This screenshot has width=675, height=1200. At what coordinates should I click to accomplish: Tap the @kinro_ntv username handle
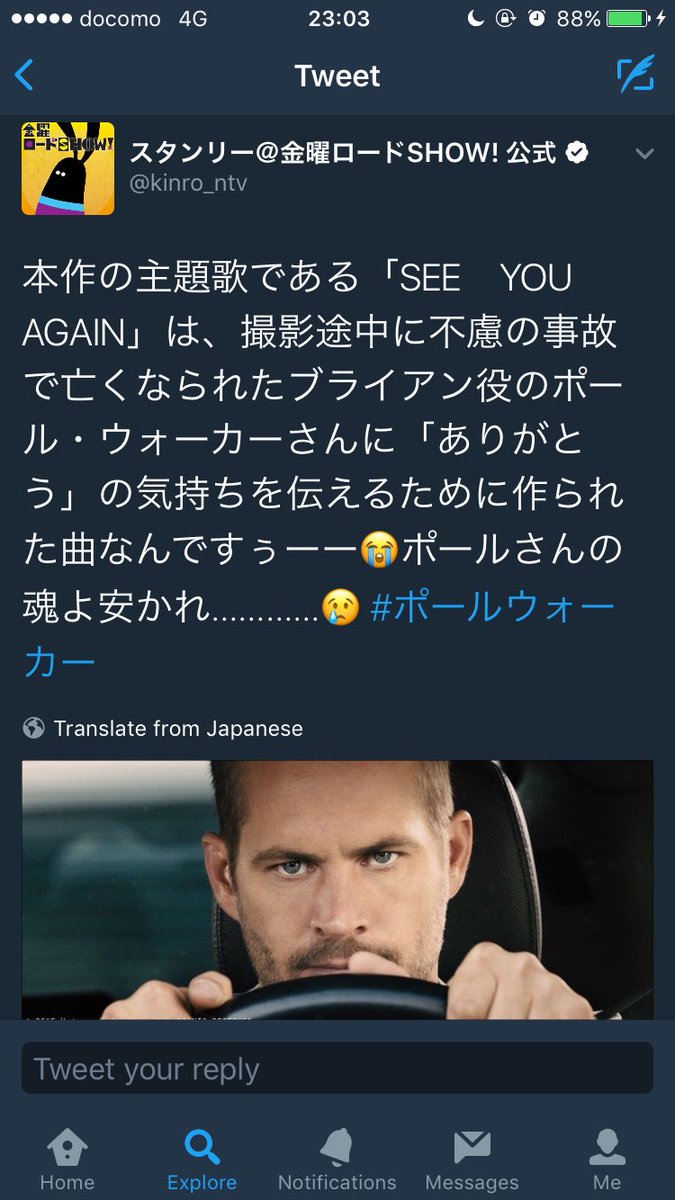click(189, 183)
